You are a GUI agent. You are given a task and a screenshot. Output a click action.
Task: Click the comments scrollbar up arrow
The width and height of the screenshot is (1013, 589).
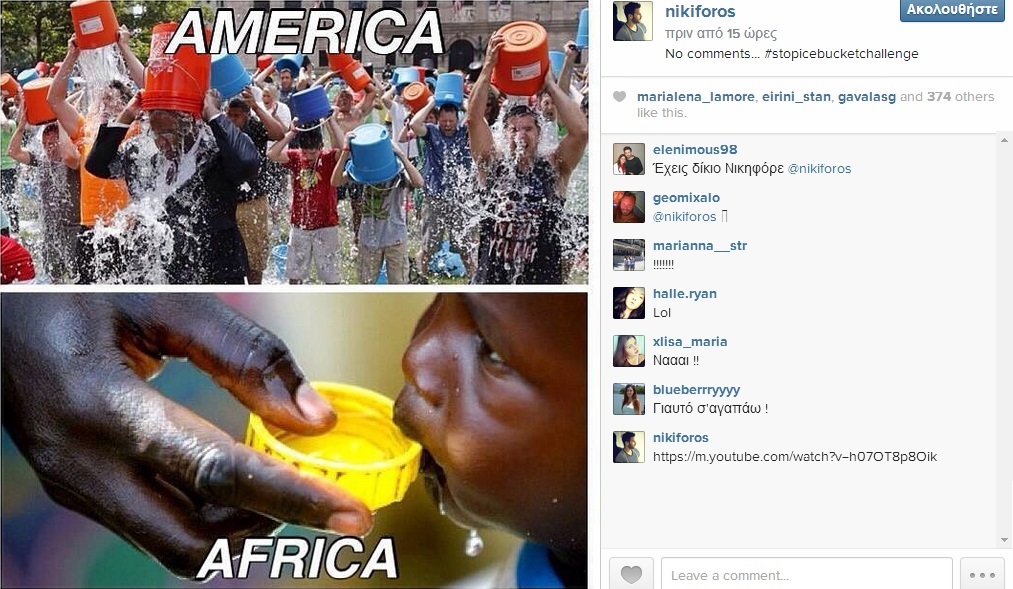(1004, 140)
